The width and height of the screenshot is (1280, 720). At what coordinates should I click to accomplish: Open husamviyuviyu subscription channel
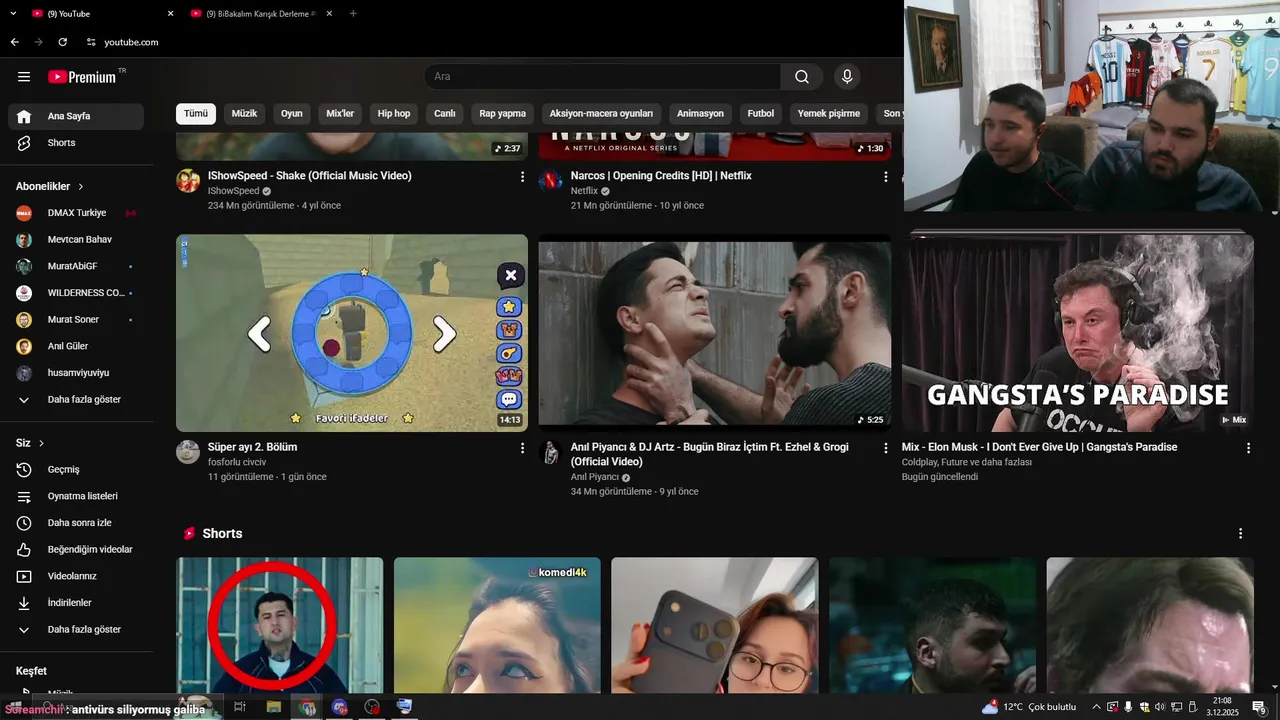[x=76, y=373]
